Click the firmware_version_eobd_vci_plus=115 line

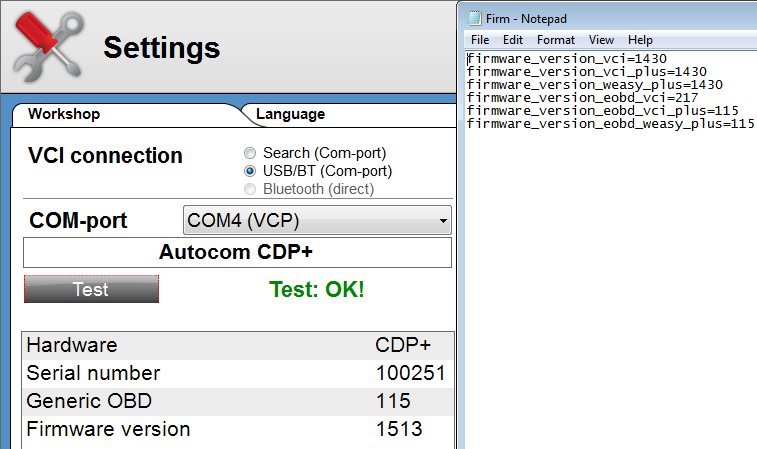pos(603,111)
